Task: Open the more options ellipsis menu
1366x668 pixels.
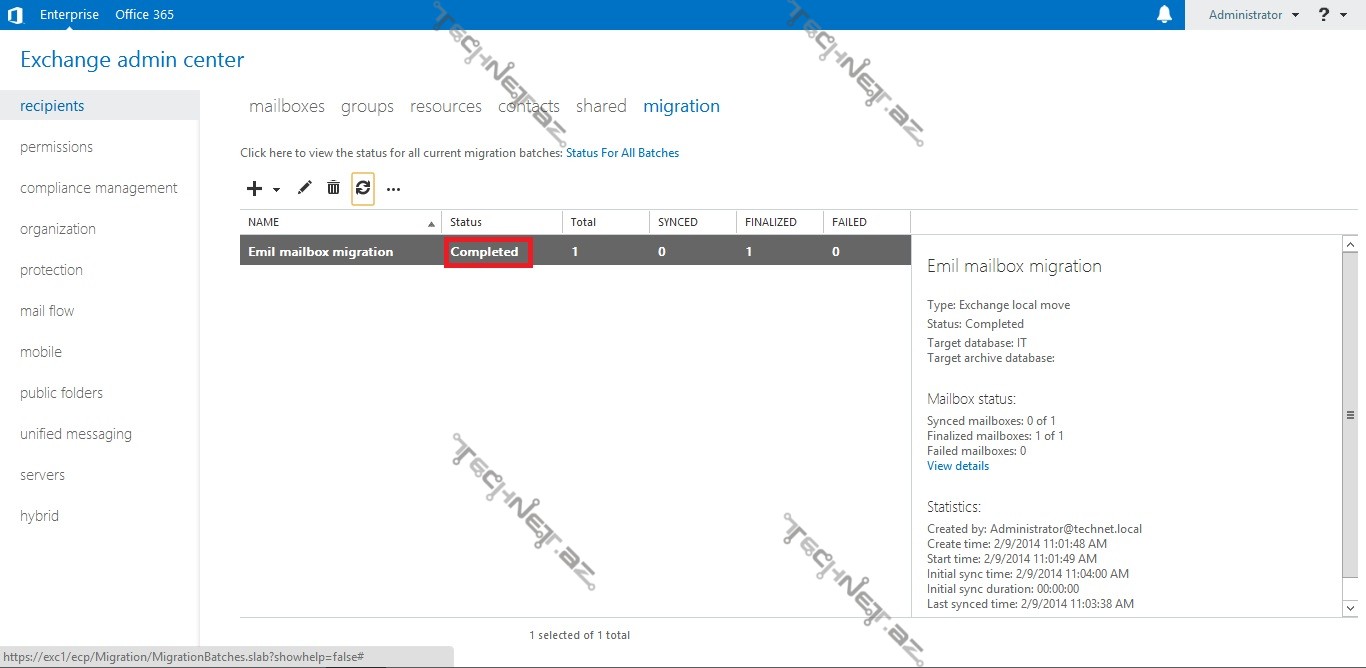Action: tap(393, 189)
